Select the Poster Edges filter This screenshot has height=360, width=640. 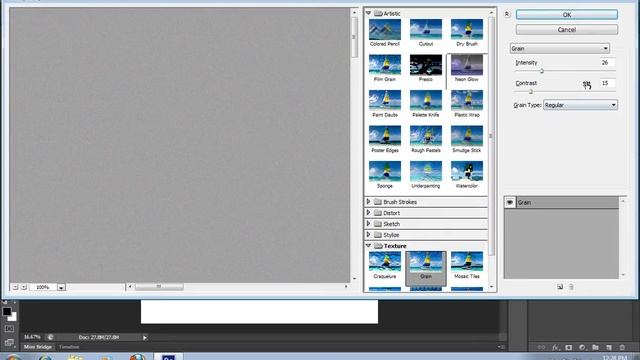pyautogui.click(x=384, y=136)
